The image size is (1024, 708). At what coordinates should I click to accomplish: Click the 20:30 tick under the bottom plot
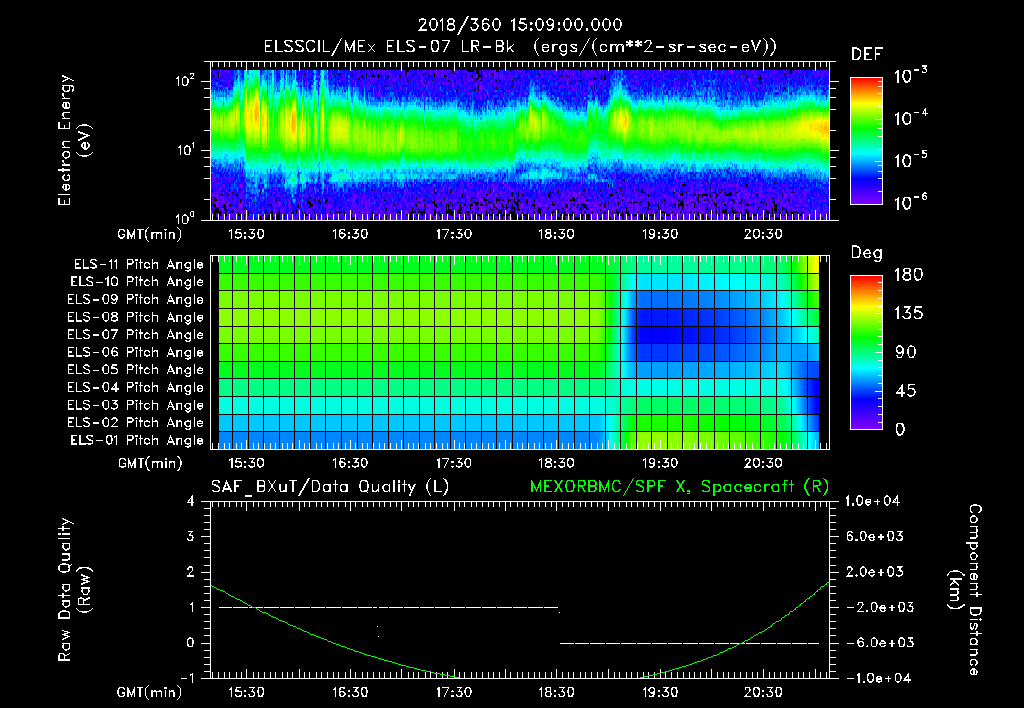[763, 692]
